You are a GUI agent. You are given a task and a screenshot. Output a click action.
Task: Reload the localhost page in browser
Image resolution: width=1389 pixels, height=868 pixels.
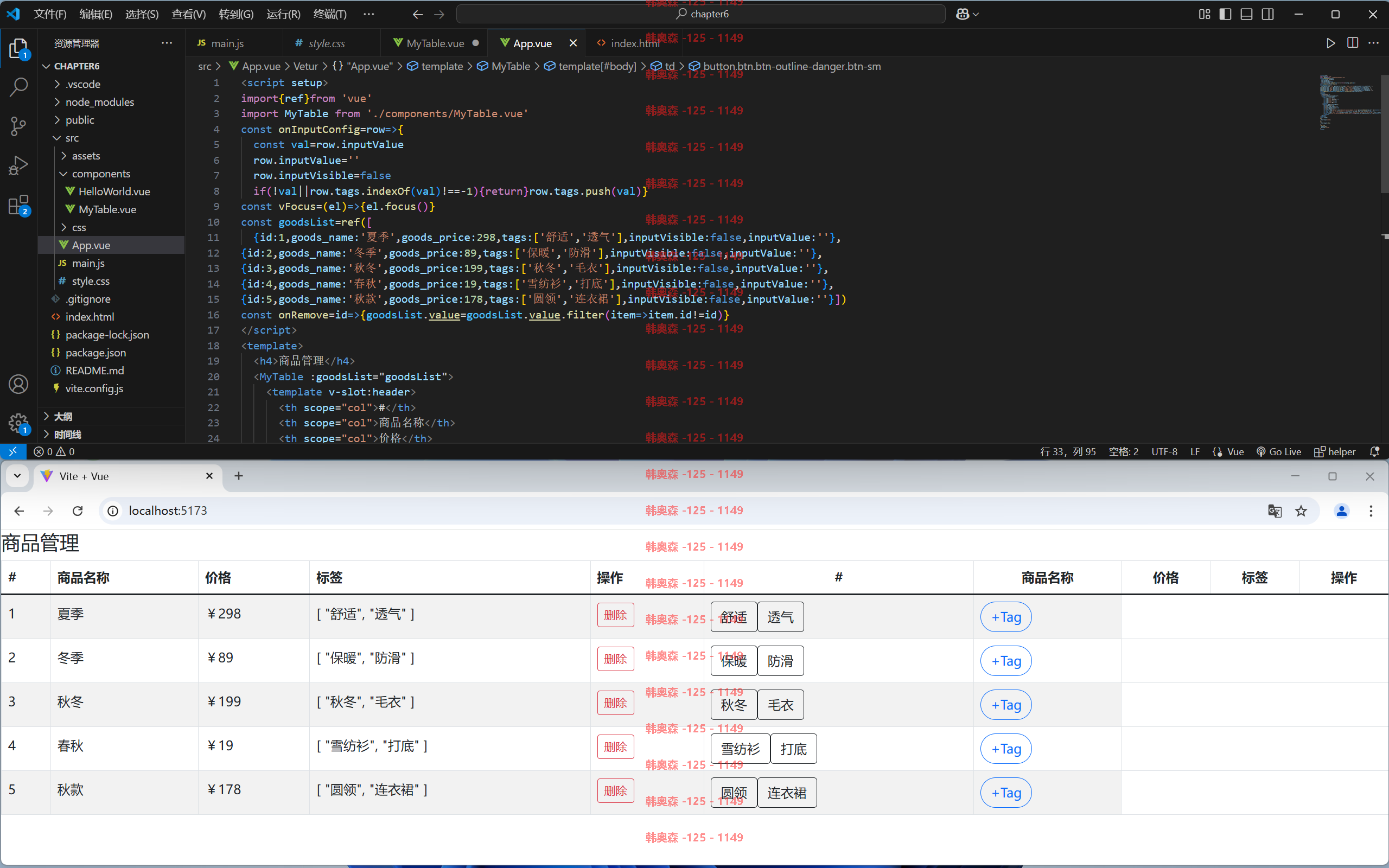pos(78,511)
